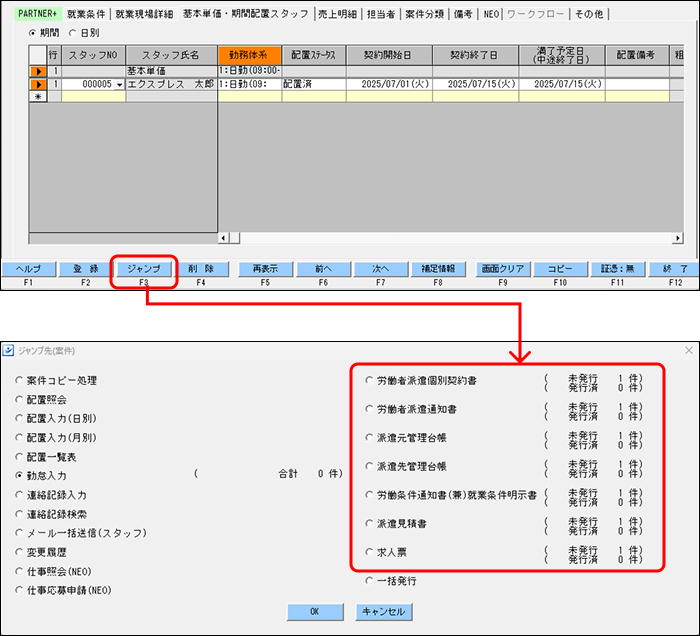Click the ジャンプ F3 button
The height and width of the screenshot is (636, 700).
click(x=144, y=269)
